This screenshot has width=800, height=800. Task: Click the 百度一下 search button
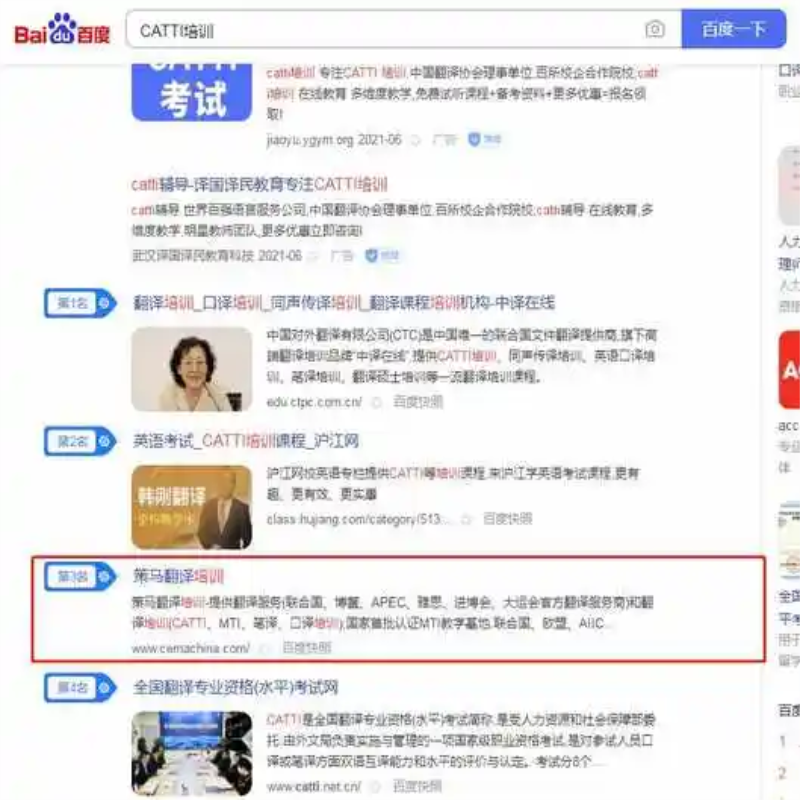[x=733, y=29]
